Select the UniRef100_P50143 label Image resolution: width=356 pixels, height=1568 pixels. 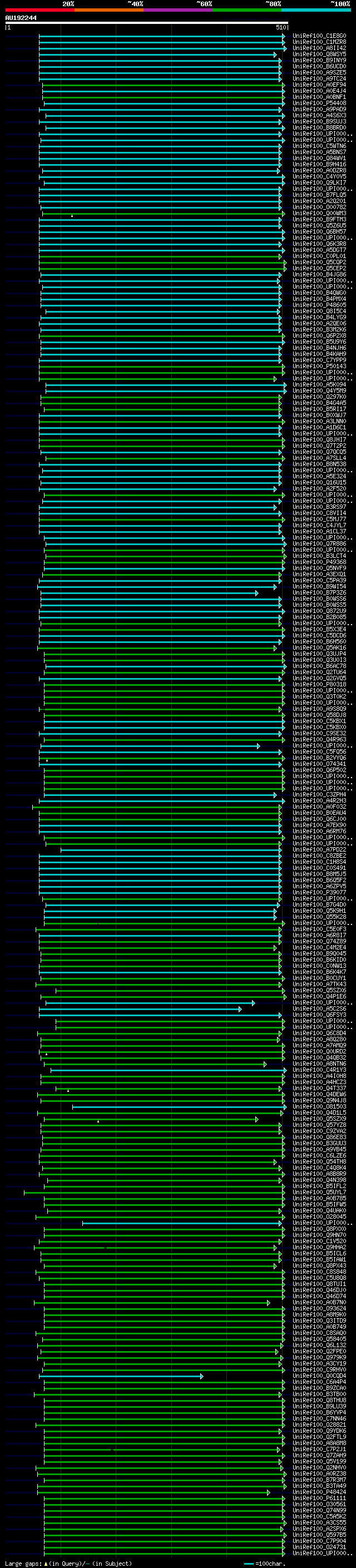pyautogui.click(x=319, y=367)
